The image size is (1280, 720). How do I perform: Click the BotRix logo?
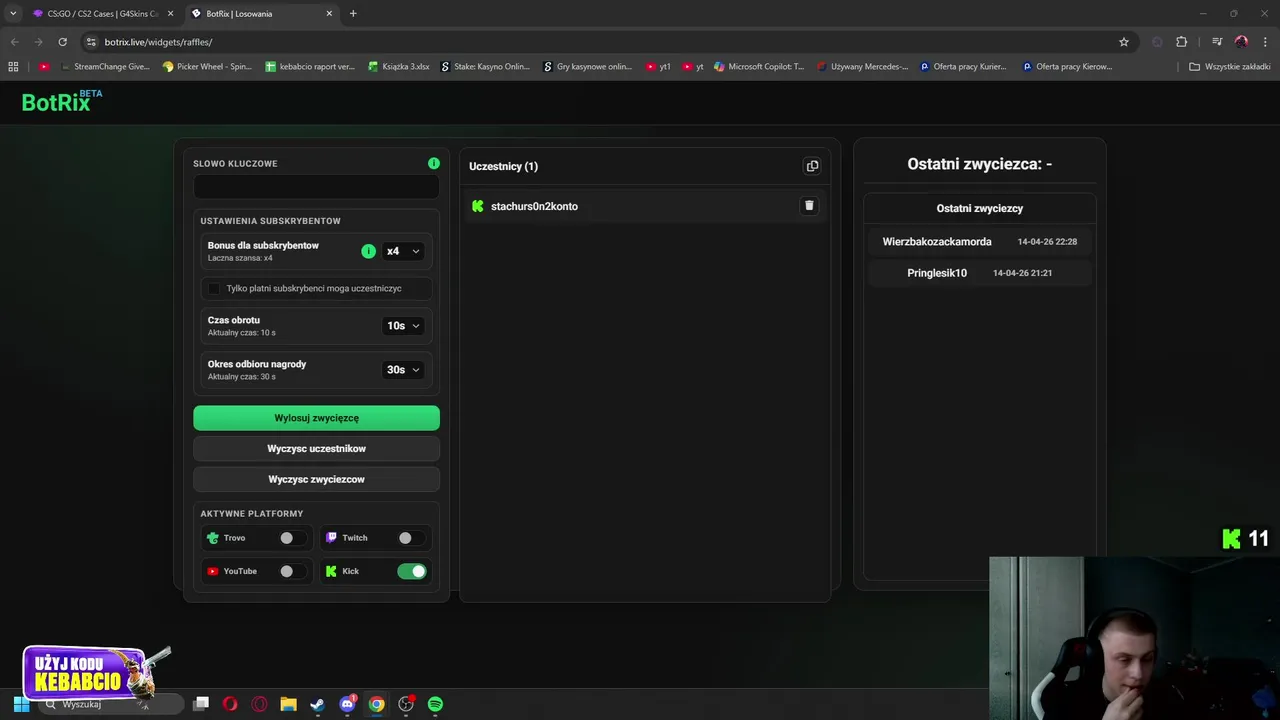coord(61,101)
